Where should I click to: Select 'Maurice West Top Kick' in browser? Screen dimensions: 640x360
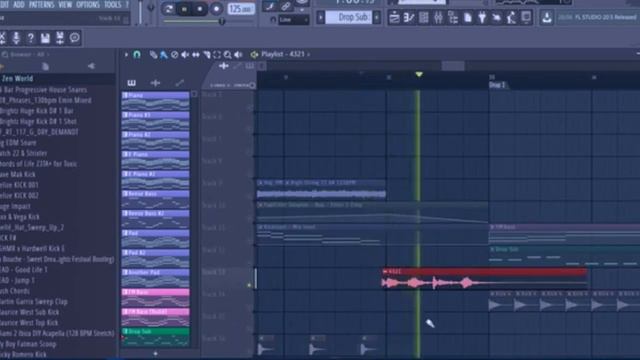click(x=29, y=323)
